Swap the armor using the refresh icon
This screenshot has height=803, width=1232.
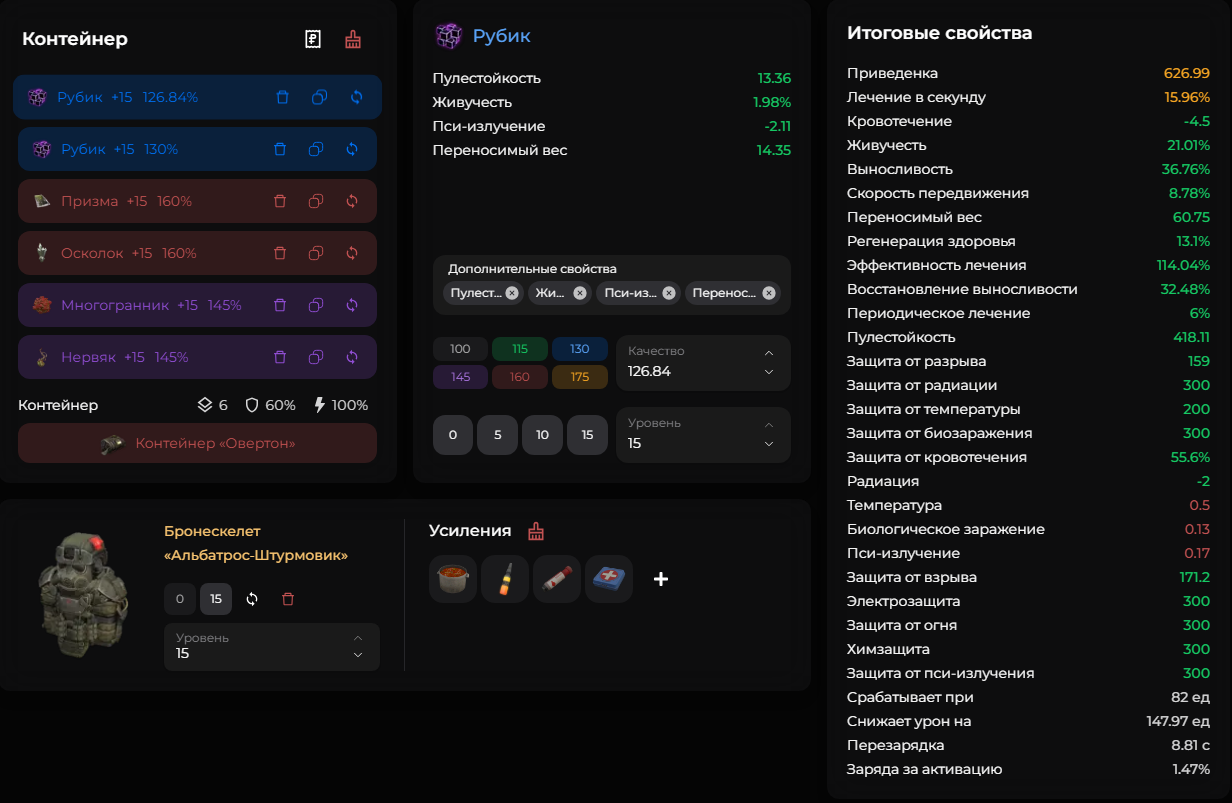[252, 599]
